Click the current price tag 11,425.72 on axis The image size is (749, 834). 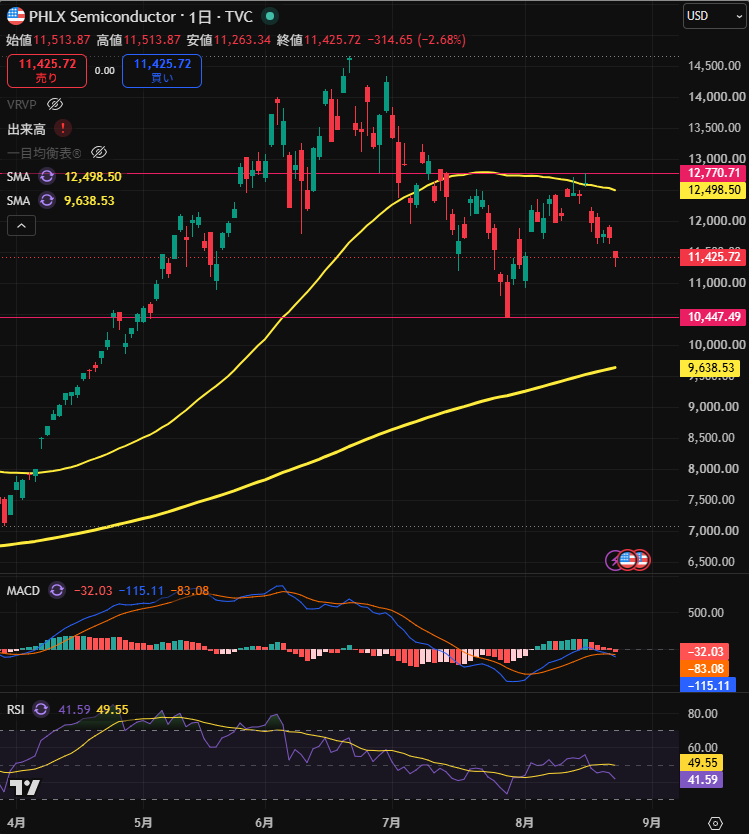[713, 257]
